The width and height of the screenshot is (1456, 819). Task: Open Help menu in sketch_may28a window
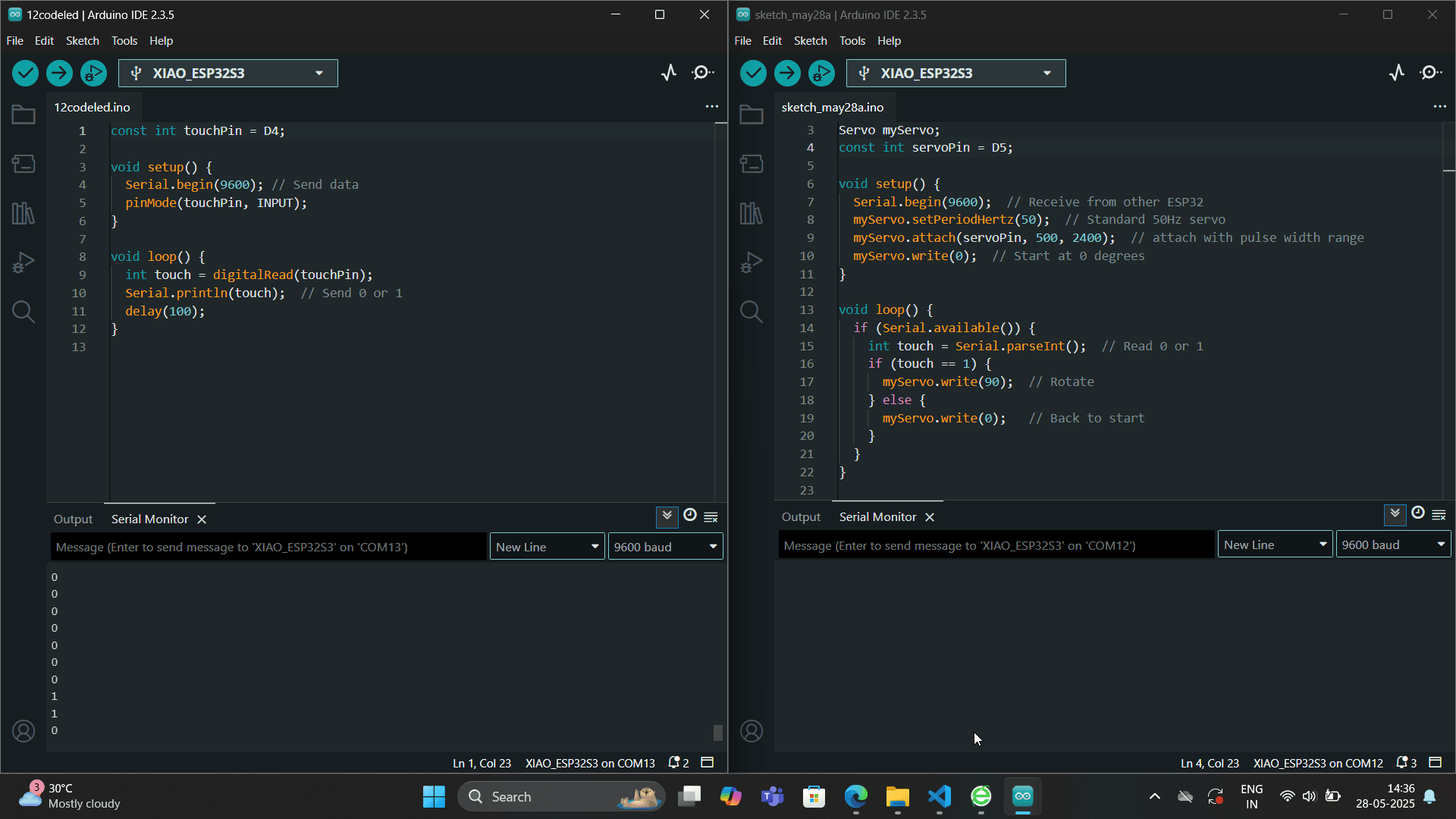pos(889,41)
